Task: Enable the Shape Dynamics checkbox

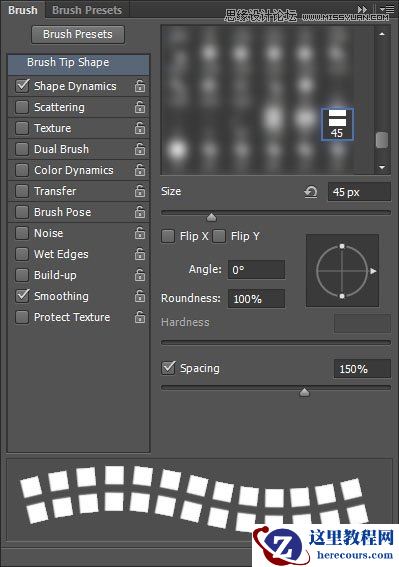Action: (22, 86)
